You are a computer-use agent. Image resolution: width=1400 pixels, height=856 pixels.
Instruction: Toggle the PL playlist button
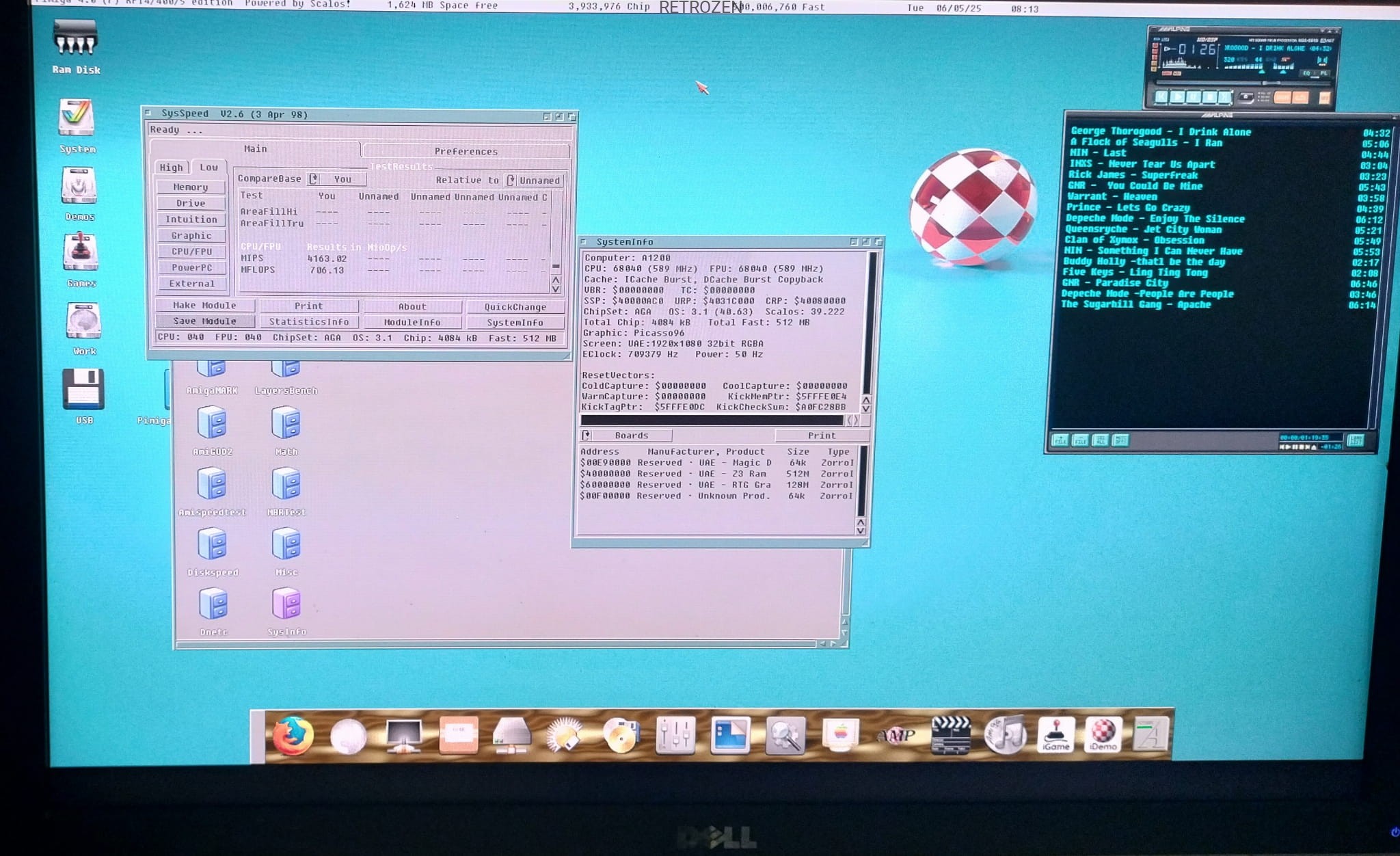[1323, 73]
